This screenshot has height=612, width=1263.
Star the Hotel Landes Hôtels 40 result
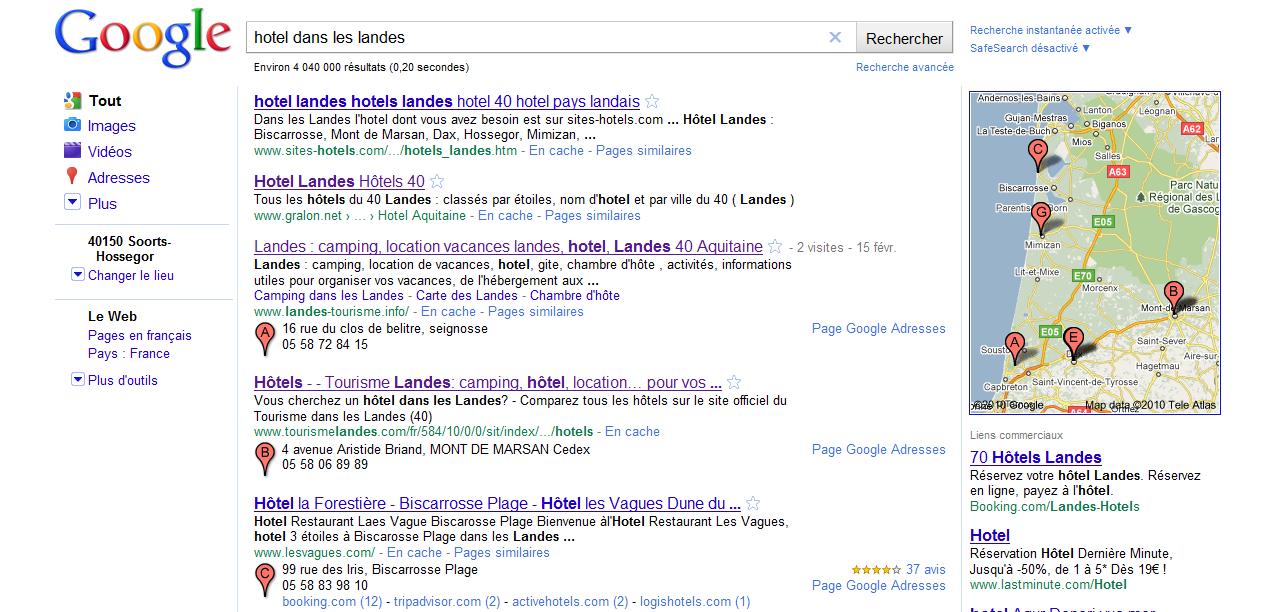pos(437,182)
